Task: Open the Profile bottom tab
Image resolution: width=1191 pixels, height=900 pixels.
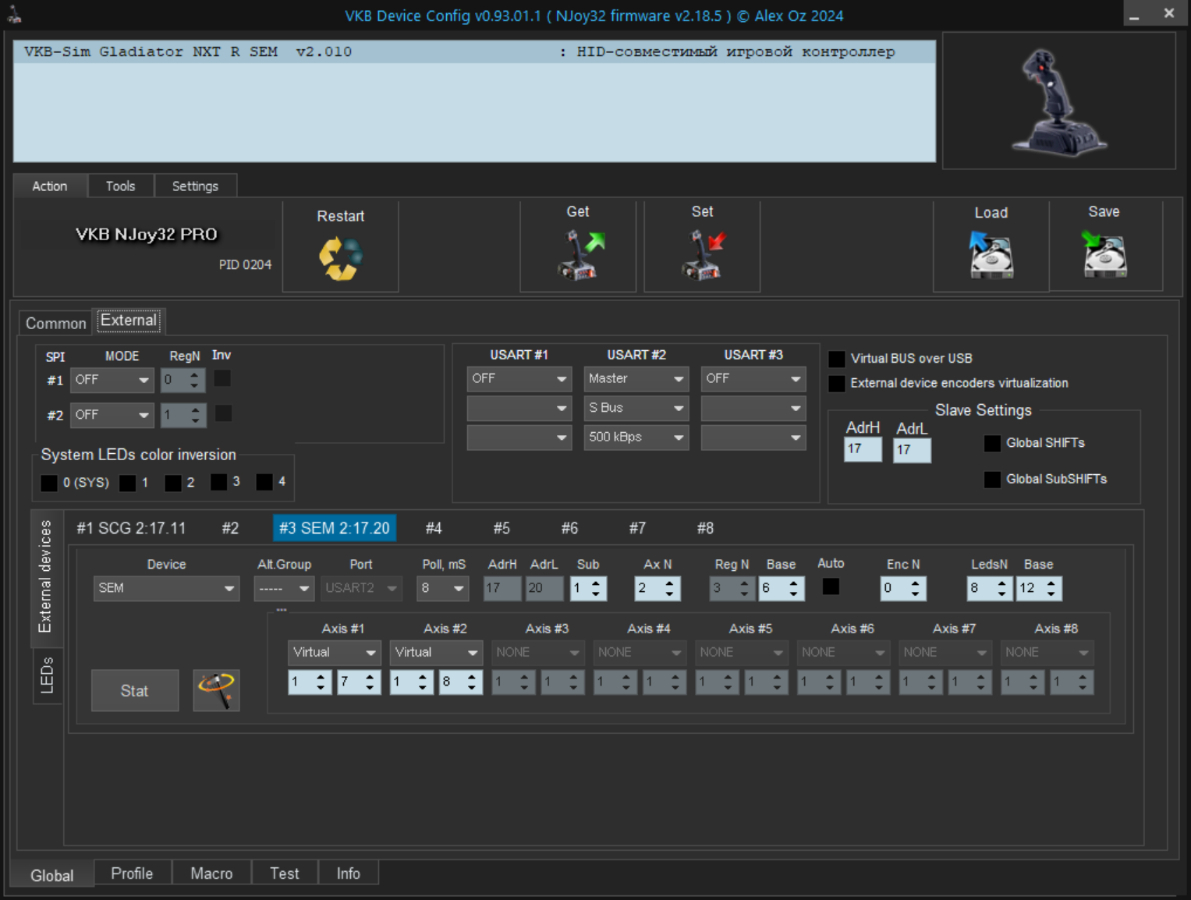Action: pyautogui.click(x=132, y=873)
